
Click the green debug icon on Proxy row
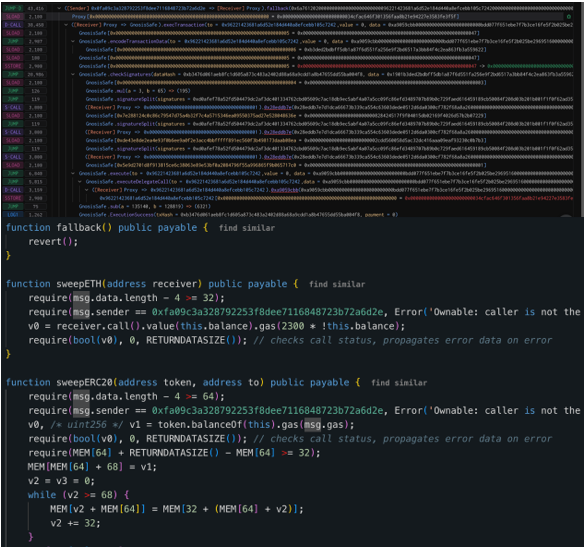568,16
